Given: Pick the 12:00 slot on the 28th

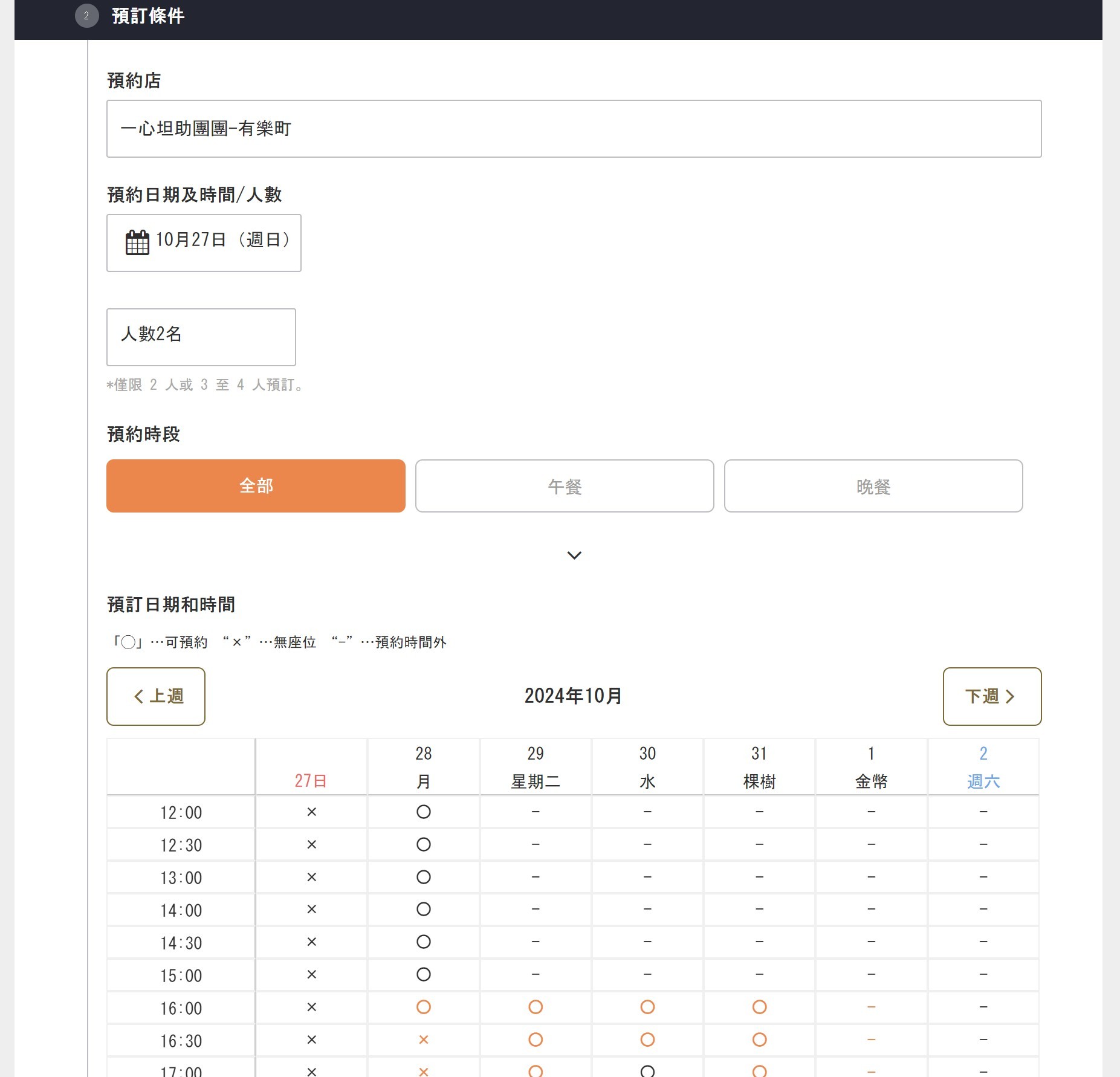Looking at the screenshot, I should tap(424, 812).
